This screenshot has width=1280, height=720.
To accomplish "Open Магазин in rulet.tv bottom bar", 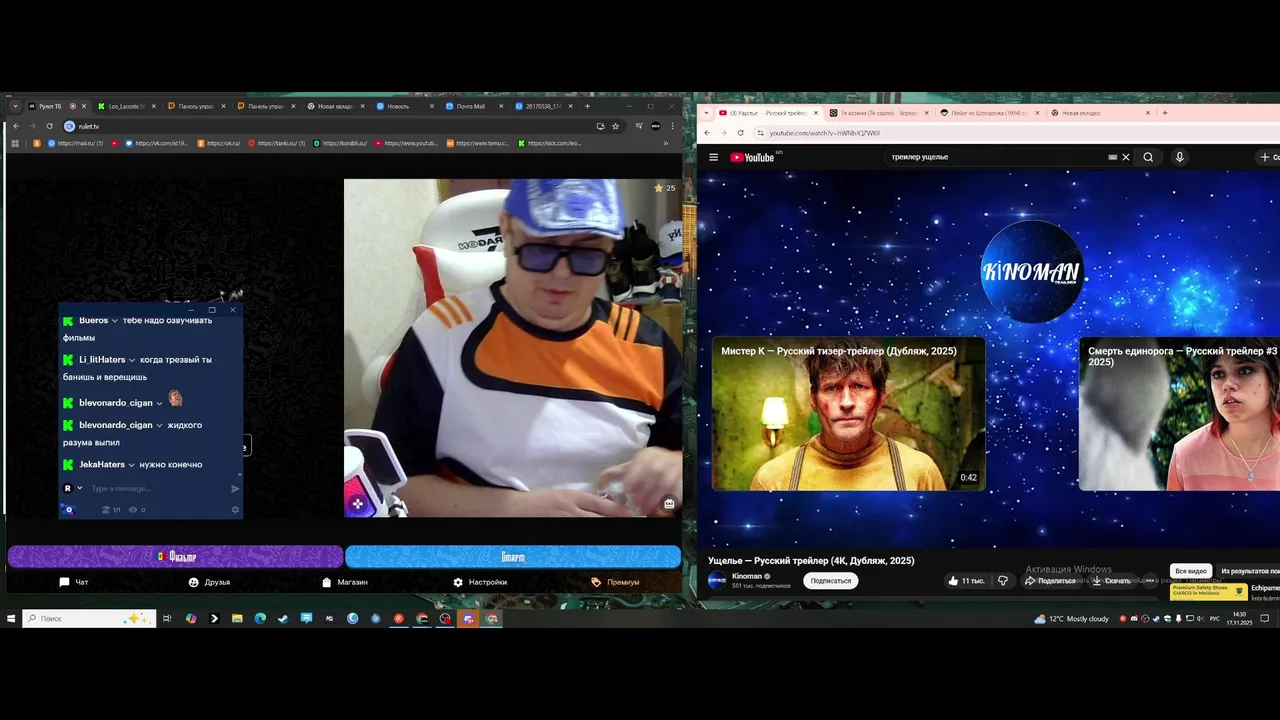I will (x=344, y=582).
